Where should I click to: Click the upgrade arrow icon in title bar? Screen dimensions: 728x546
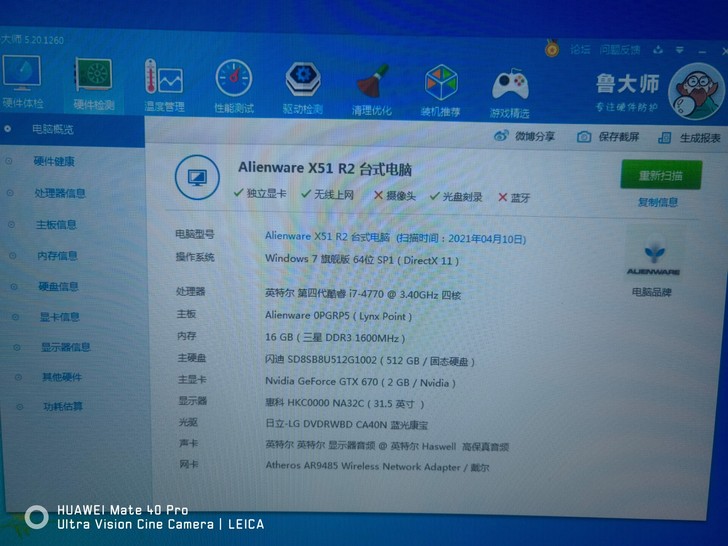click(657, 50)
